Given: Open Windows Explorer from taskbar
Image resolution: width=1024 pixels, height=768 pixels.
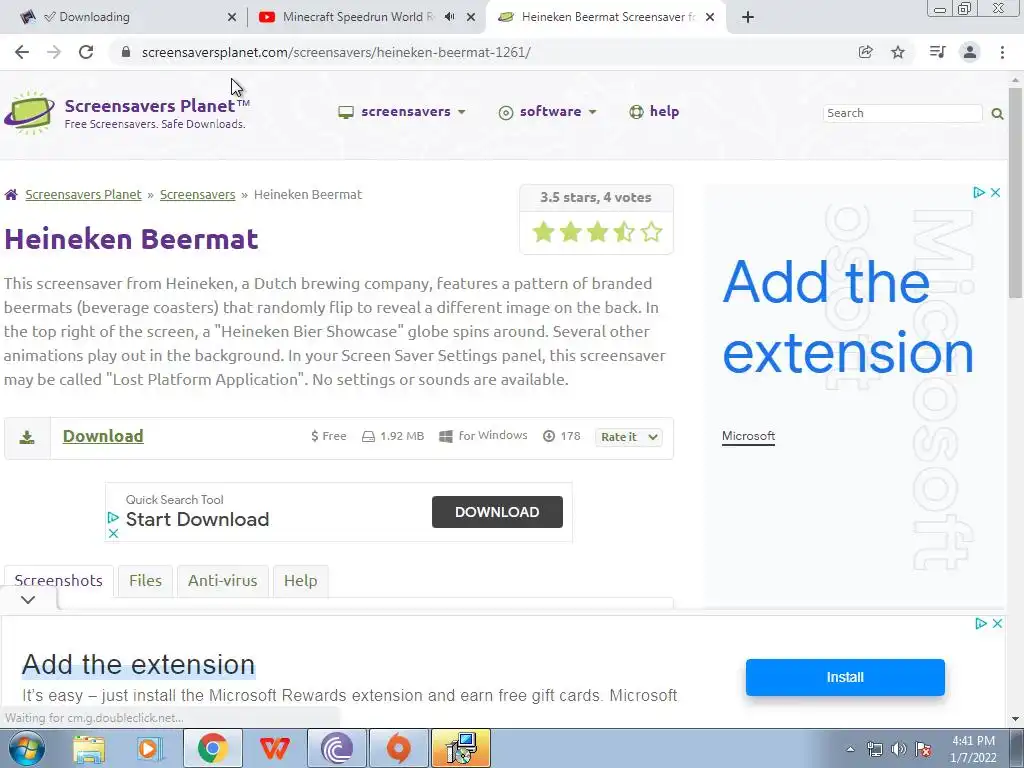Looking at the screenshot, I should (x=89, y=748).
